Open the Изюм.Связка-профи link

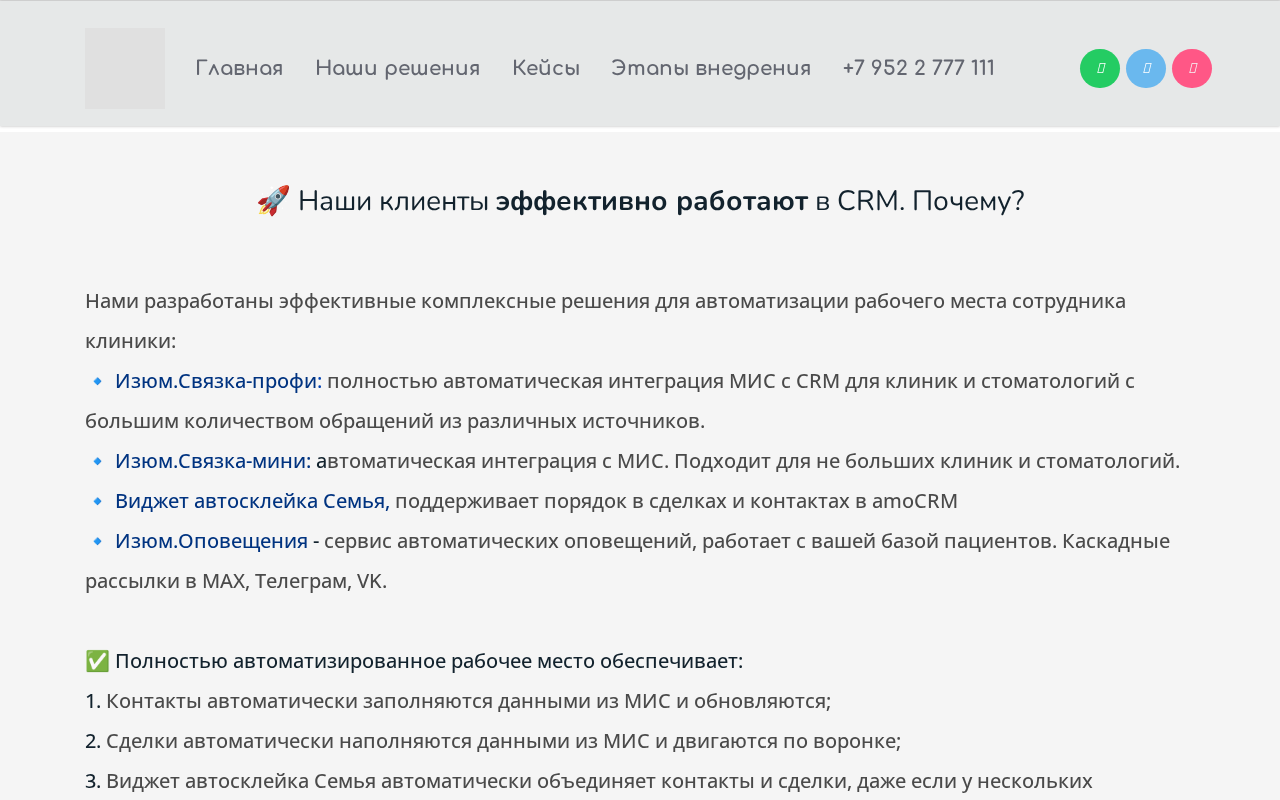[x=219, y=381]
